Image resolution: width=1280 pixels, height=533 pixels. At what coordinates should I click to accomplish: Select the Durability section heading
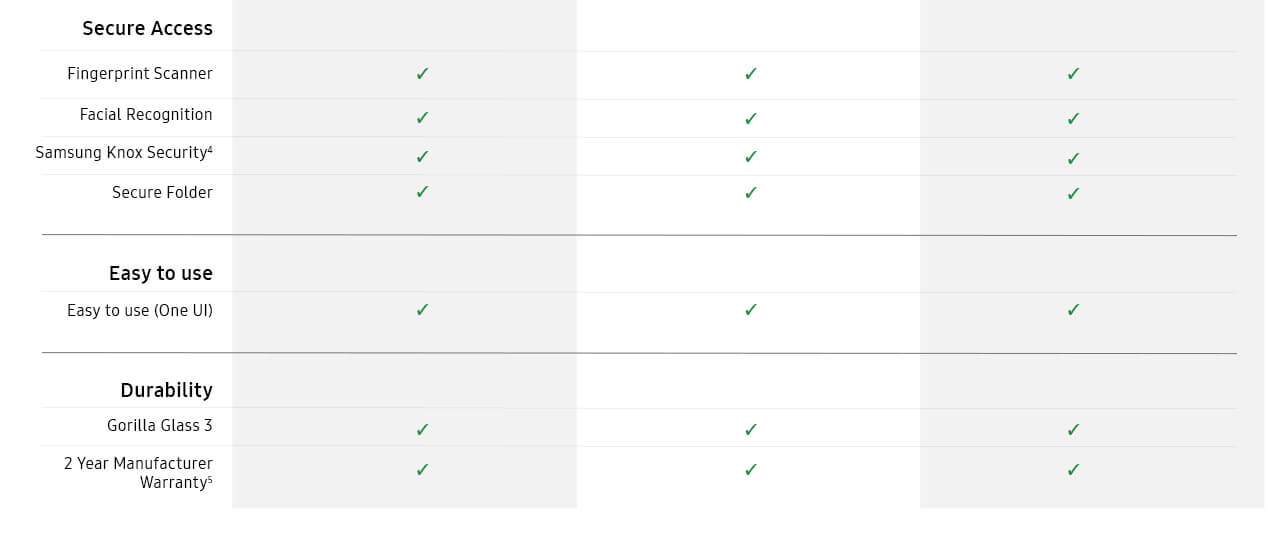166,390
